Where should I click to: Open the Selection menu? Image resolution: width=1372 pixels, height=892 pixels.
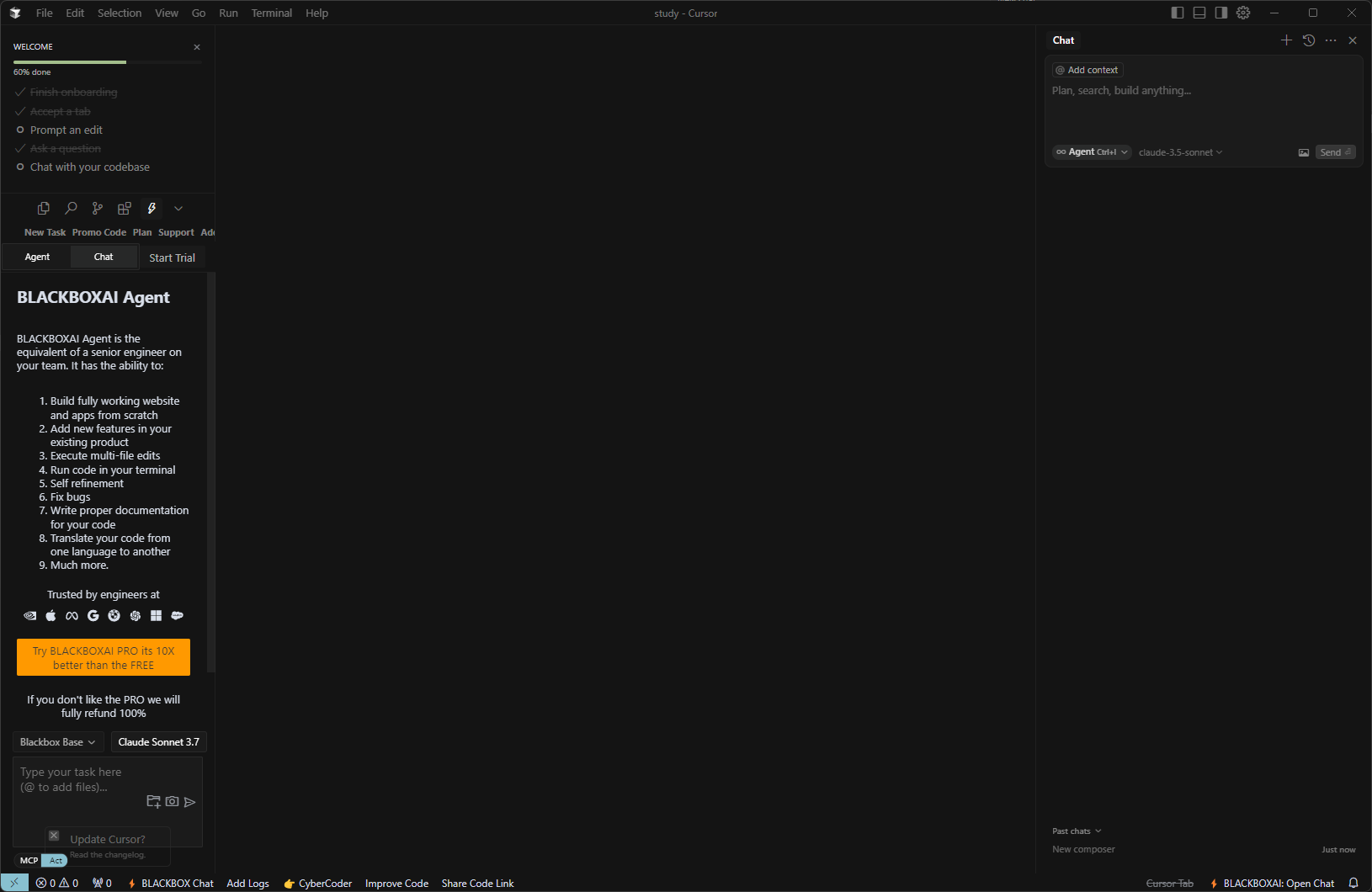coord(120,13)
